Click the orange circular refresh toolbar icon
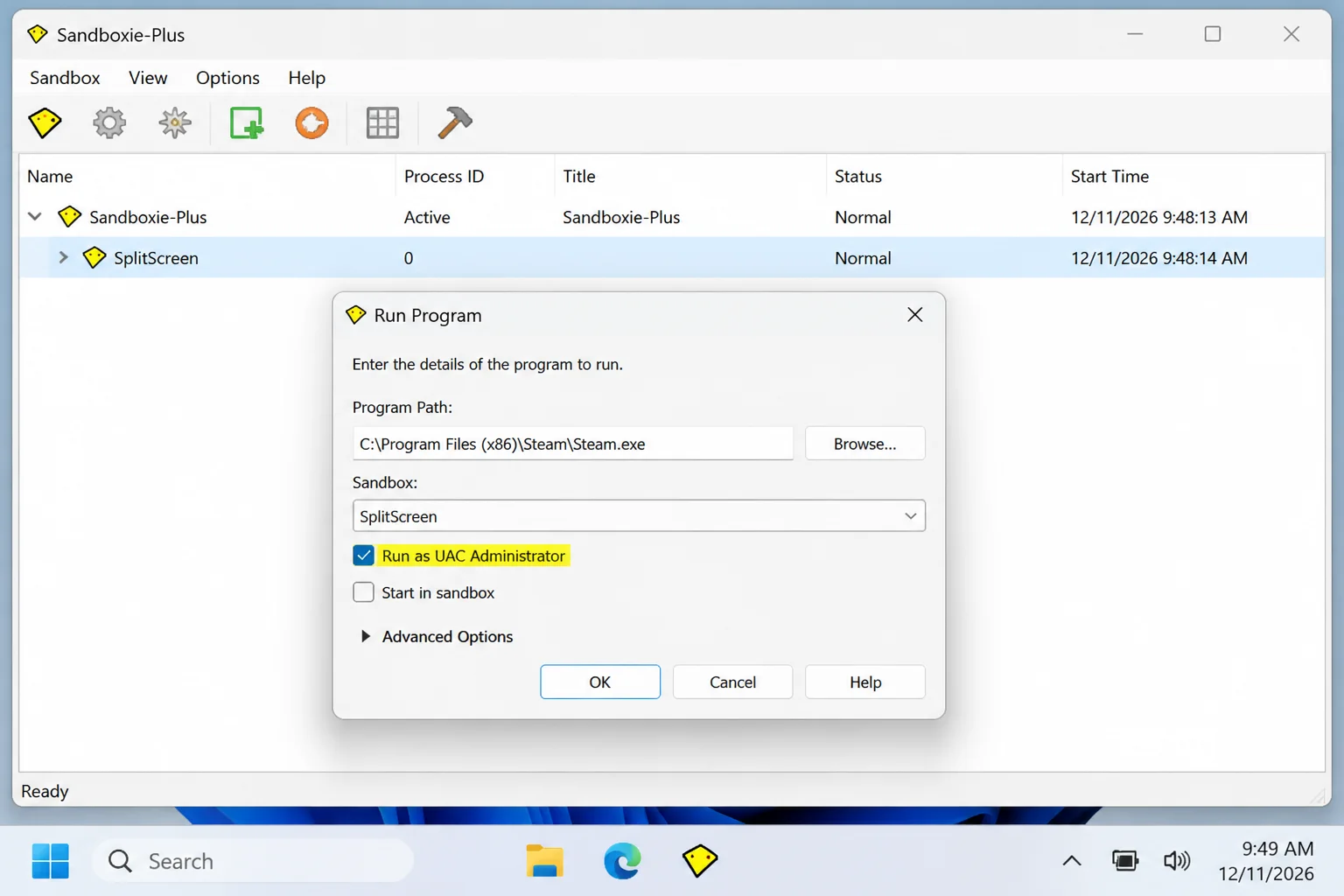 (311, 122)
